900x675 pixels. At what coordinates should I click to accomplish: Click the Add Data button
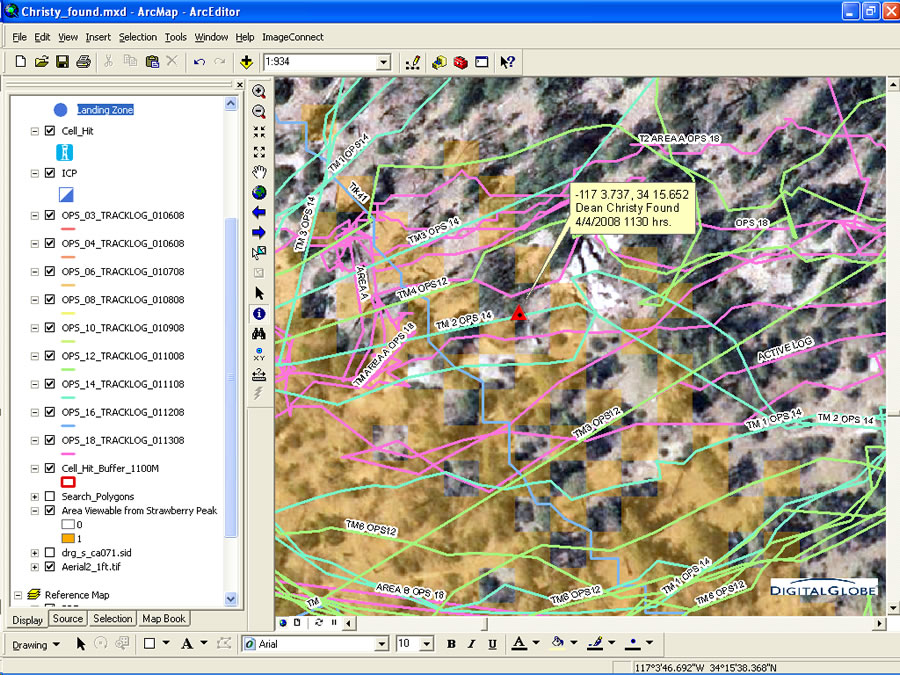point(246,62)
